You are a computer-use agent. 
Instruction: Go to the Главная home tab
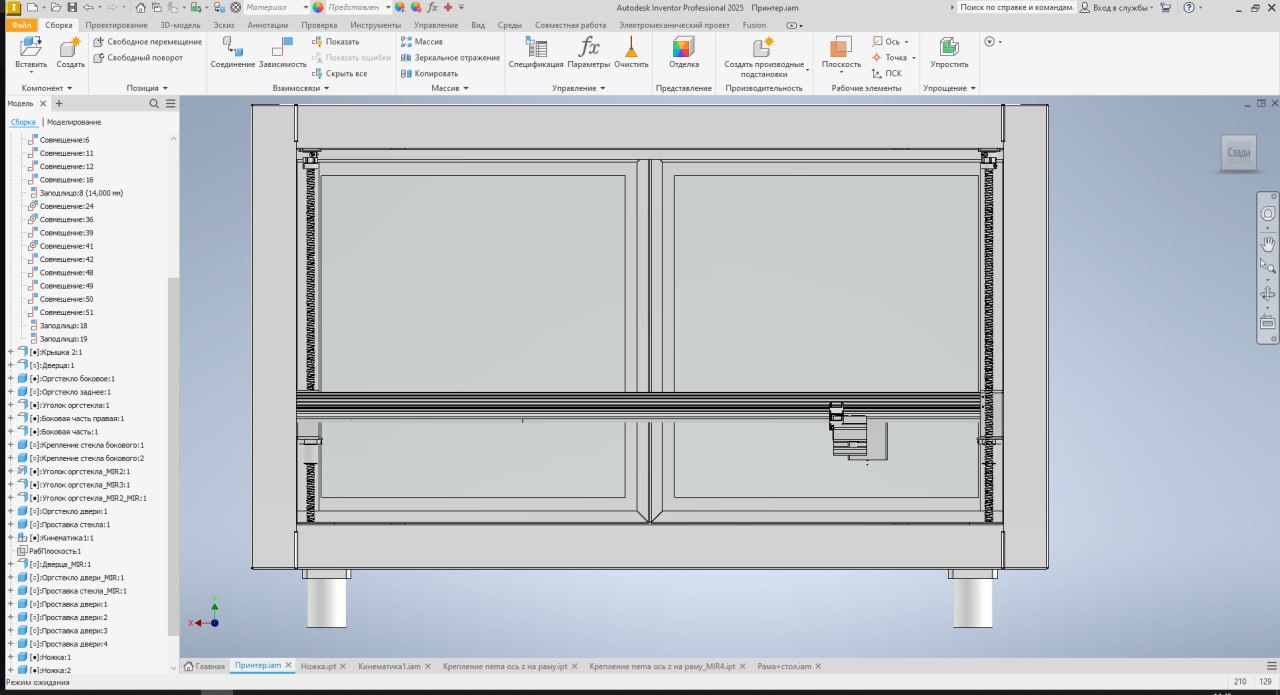204,666
